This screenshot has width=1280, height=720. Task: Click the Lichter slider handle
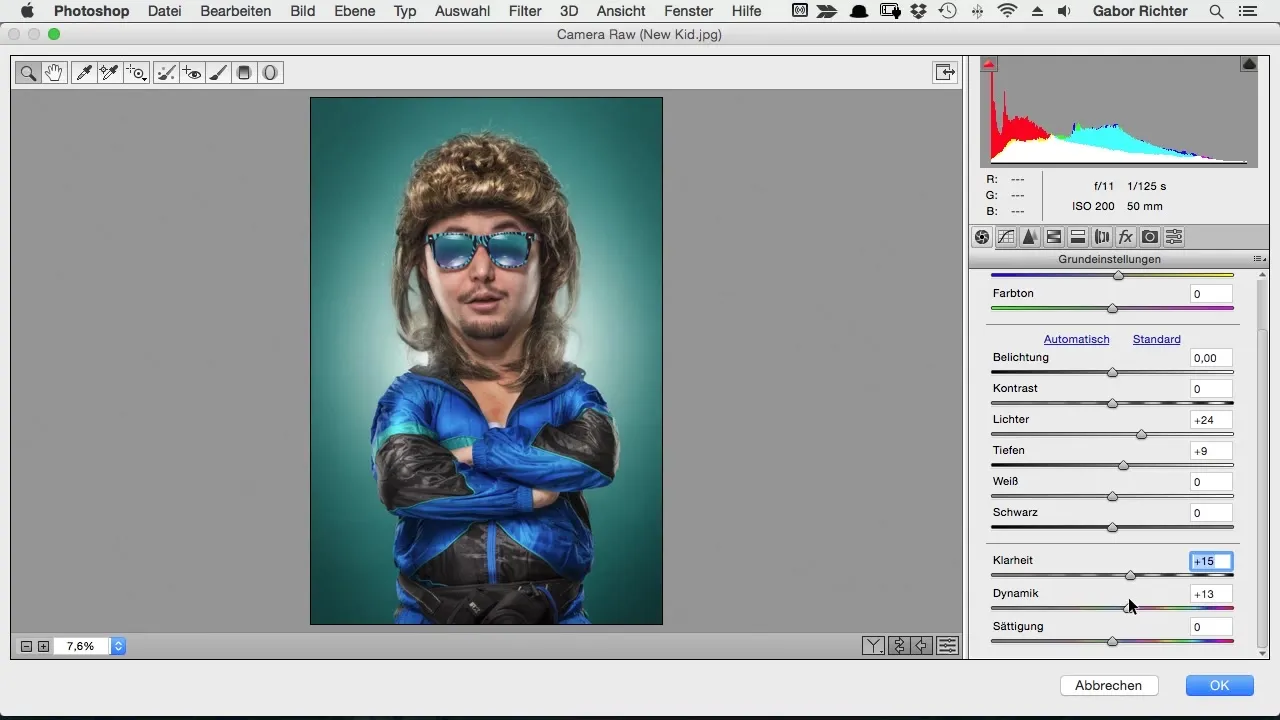[1141, 434]
